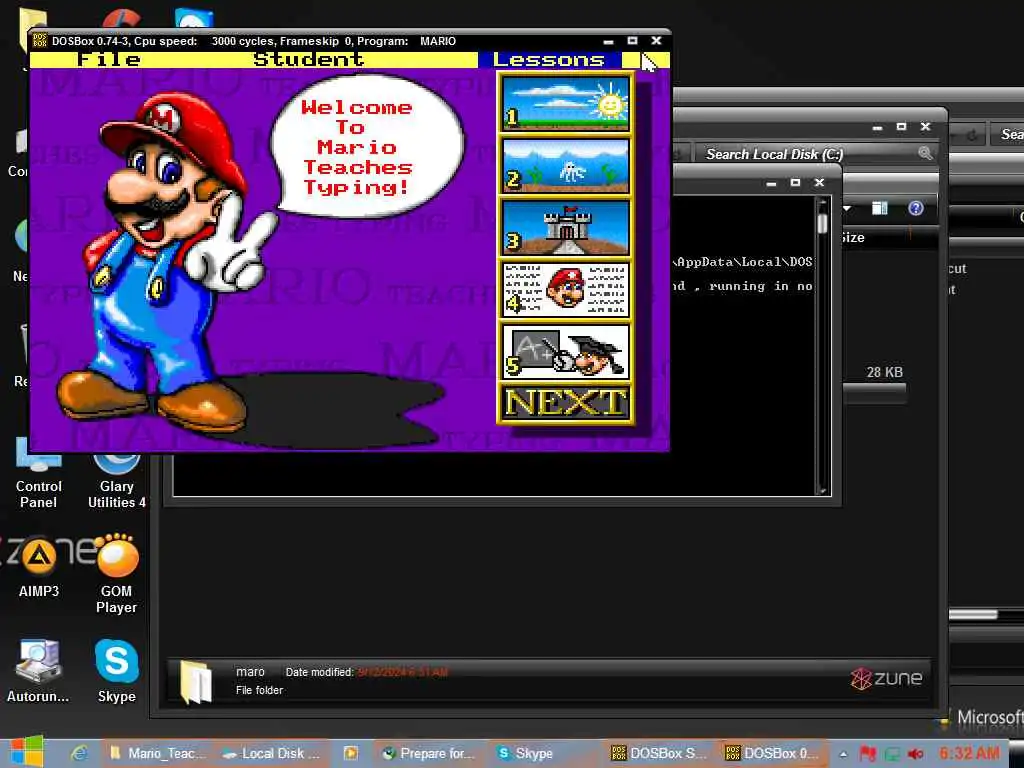
Task: Click the NEXT button in the lessons panel
Action: [566, 402]
